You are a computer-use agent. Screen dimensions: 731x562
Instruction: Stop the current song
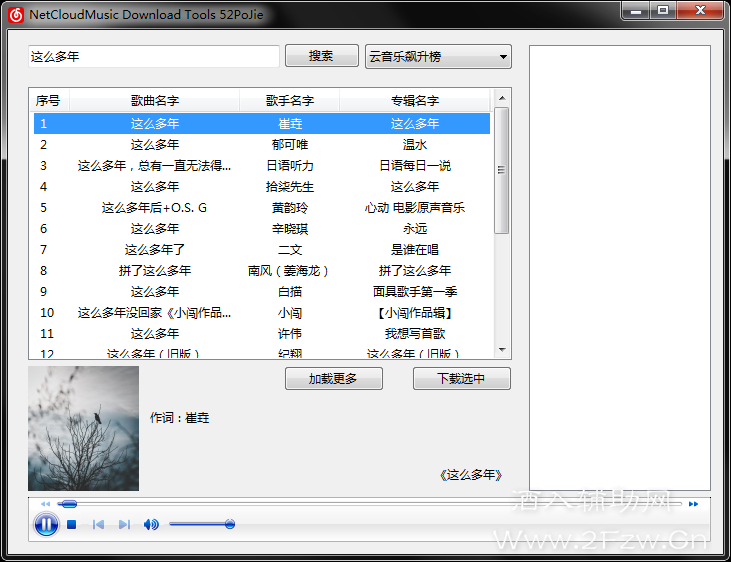(71, 525)
